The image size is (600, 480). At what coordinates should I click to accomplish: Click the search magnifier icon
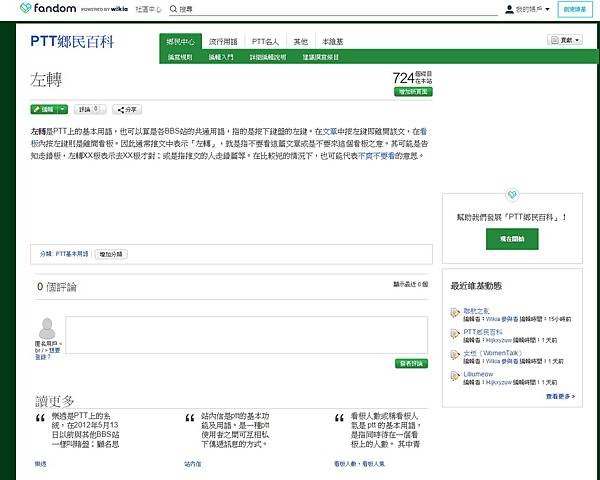tap(173, 9)
